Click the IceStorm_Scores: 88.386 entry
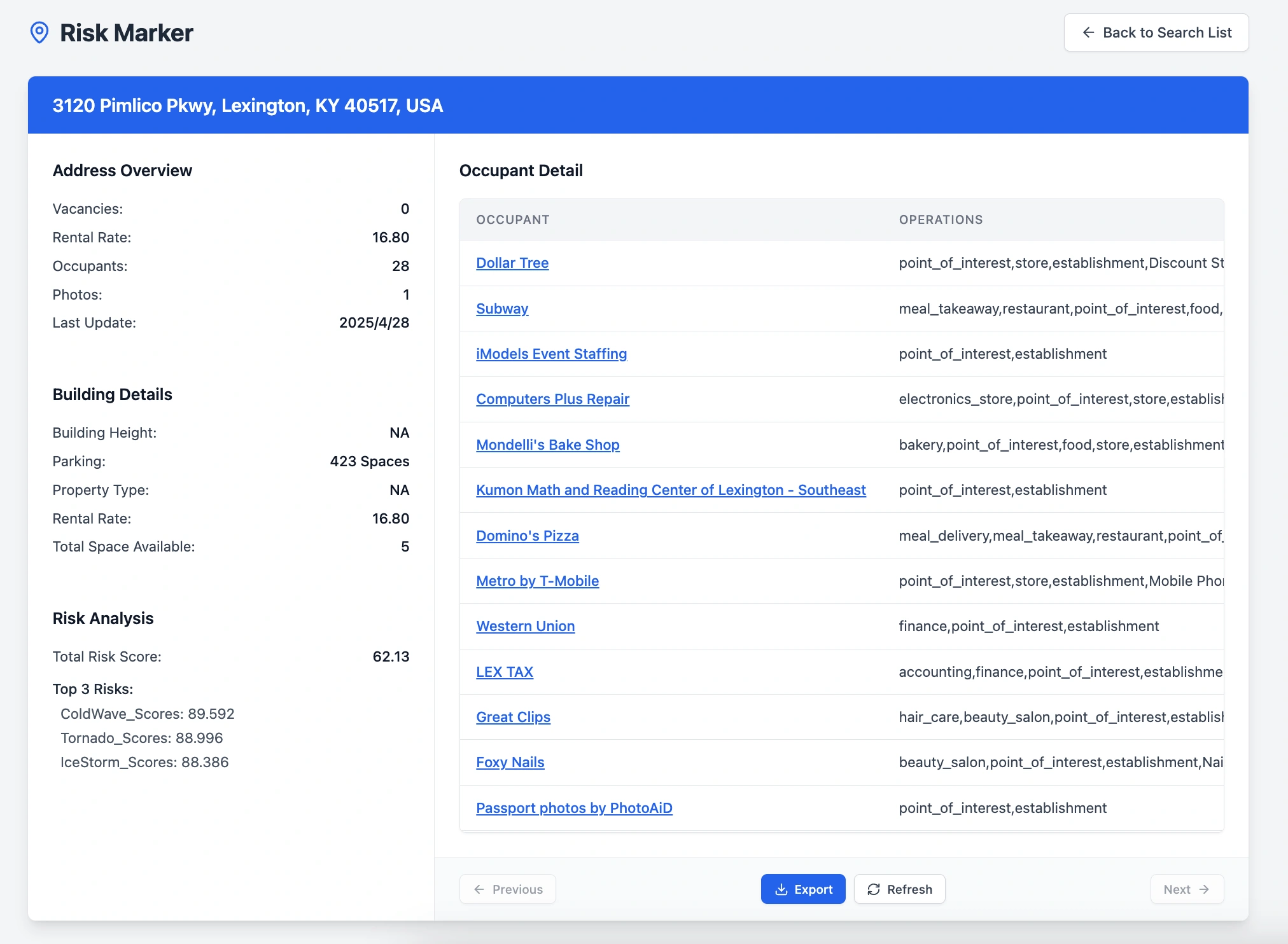The width and height of the screenshot is (1288, 944). click(x=144, y=762)
